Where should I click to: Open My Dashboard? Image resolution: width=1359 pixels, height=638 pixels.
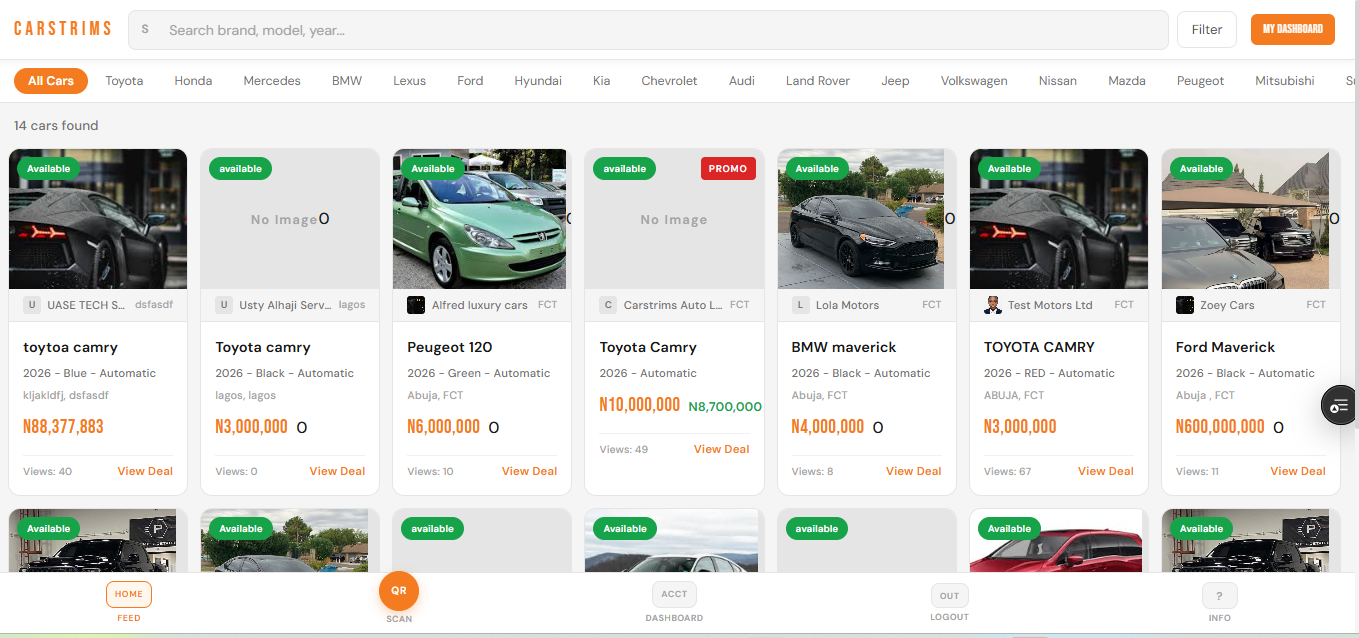1293,29
